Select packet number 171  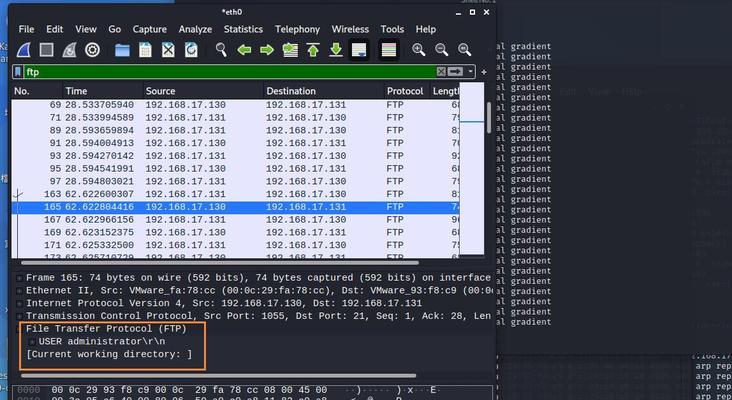235,245
